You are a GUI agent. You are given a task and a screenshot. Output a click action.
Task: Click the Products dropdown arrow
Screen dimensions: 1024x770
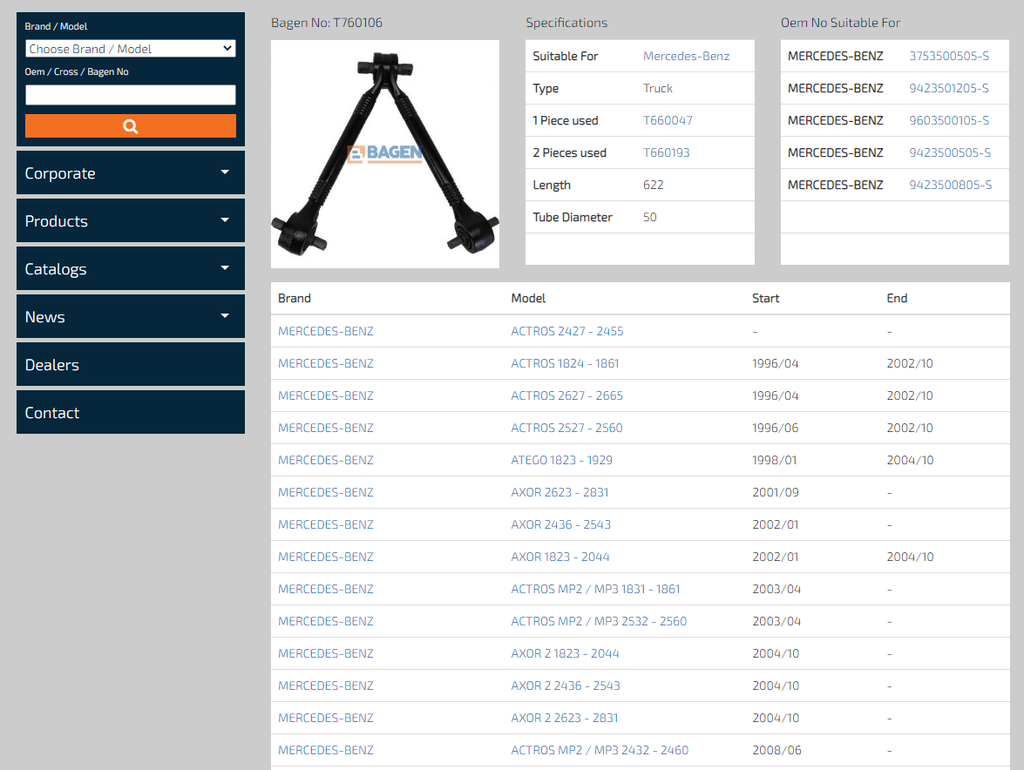[x=225, y=220]
